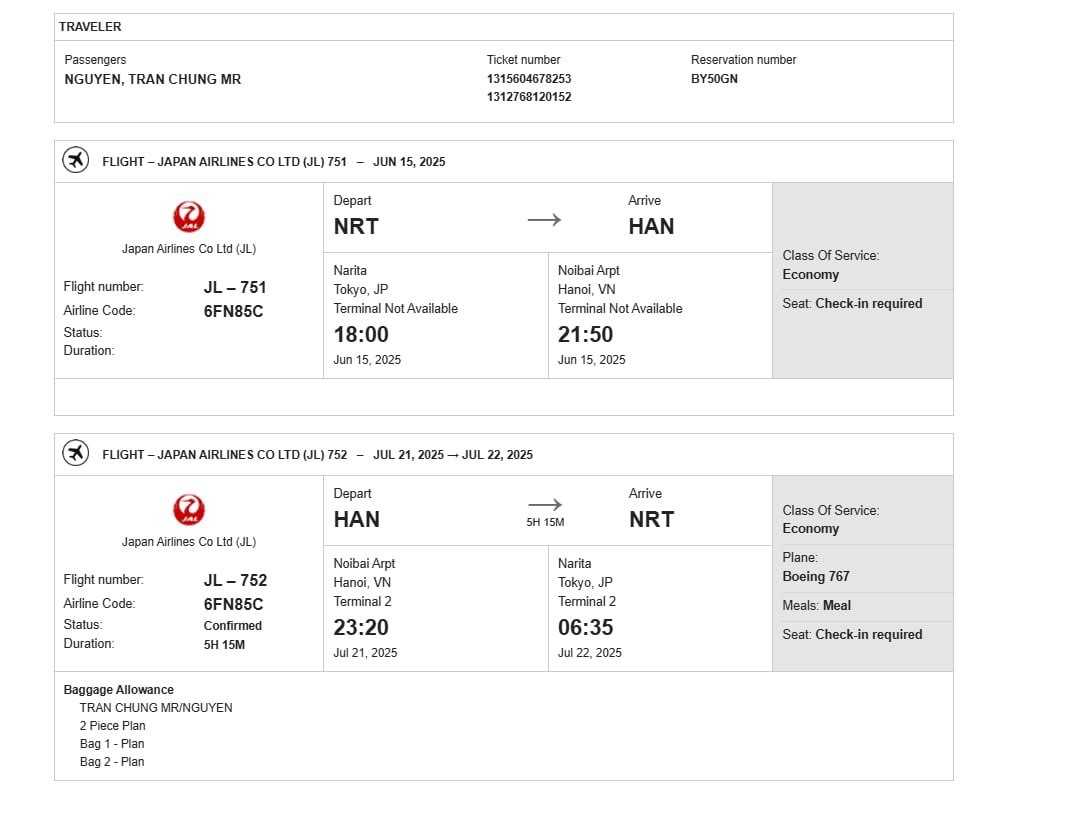Screen dimensions: 1071x815
Task: Click the JAL logo in the JL 752 section
Action: point(188,510)
